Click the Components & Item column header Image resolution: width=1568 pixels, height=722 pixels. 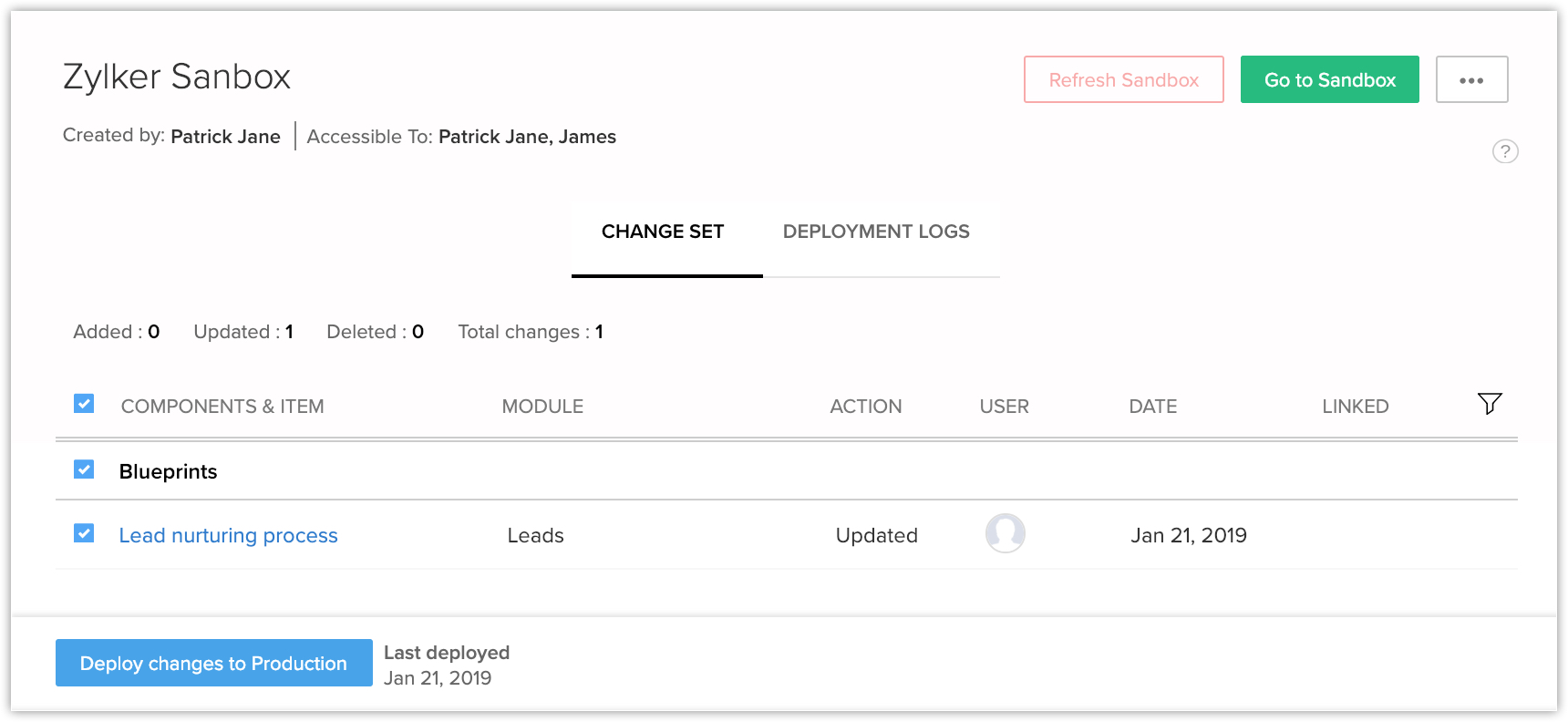222,407
